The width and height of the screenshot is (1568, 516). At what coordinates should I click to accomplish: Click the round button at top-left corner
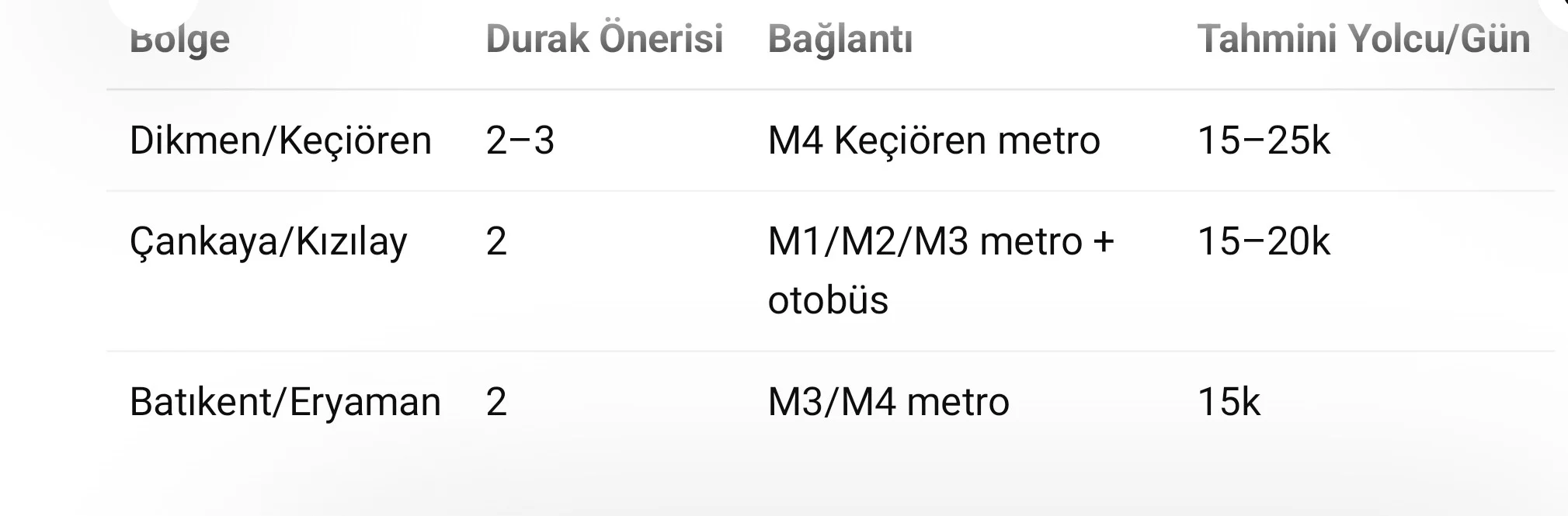152,8
